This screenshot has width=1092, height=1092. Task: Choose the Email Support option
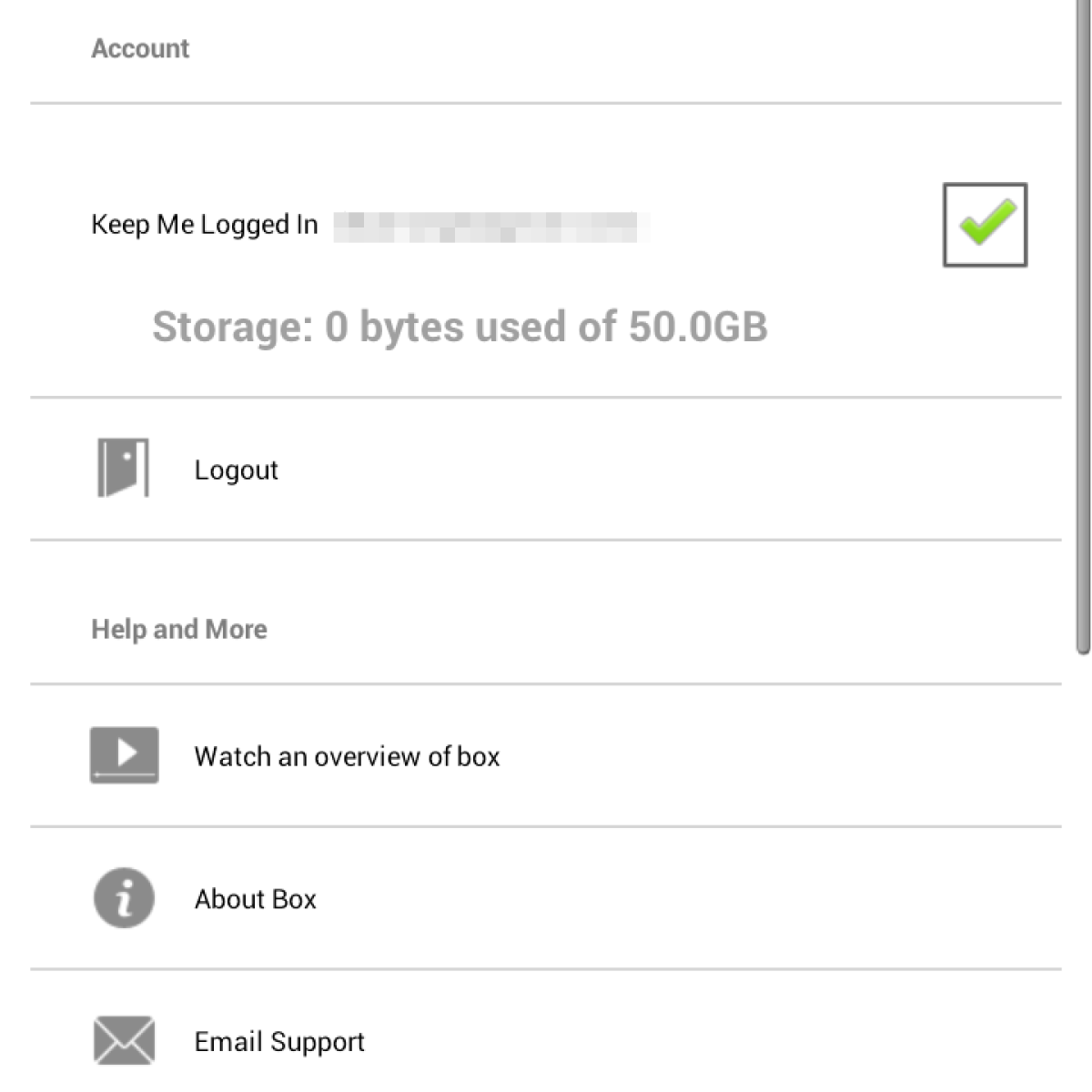279,1042
